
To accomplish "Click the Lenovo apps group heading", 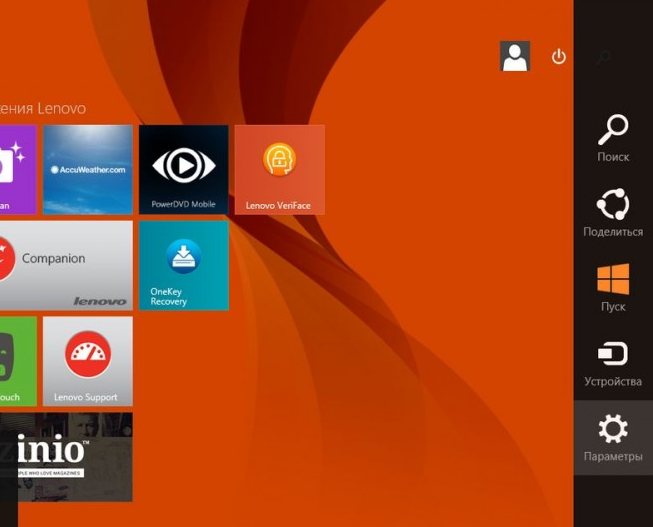I will pyautogui.click(x=43, y=108).
